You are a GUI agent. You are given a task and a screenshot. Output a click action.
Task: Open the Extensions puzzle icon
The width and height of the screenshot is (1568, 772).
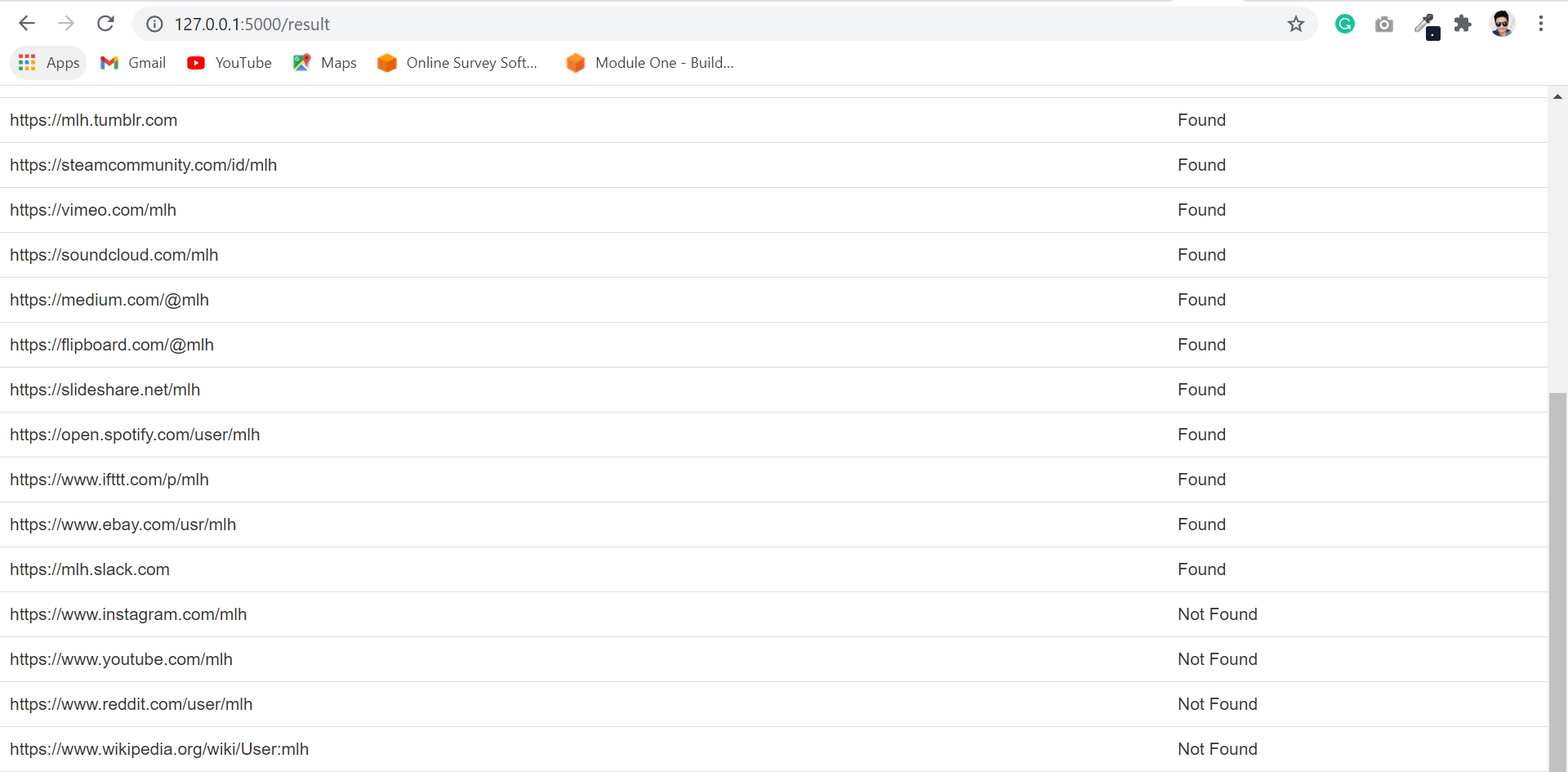(1463, 24)
